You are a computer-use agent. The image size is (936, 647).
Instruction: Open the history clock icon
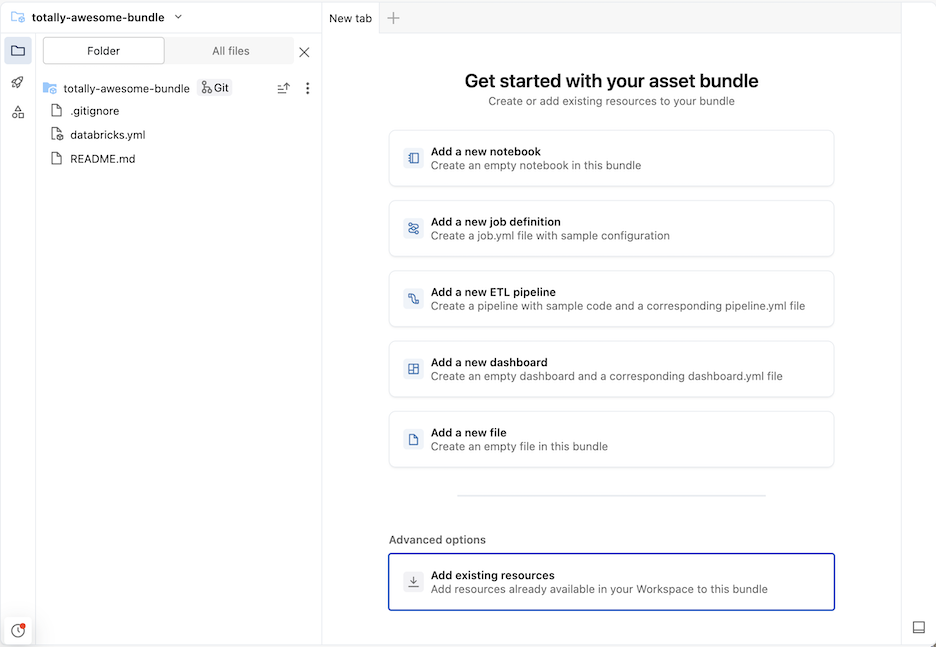[18, 630]
